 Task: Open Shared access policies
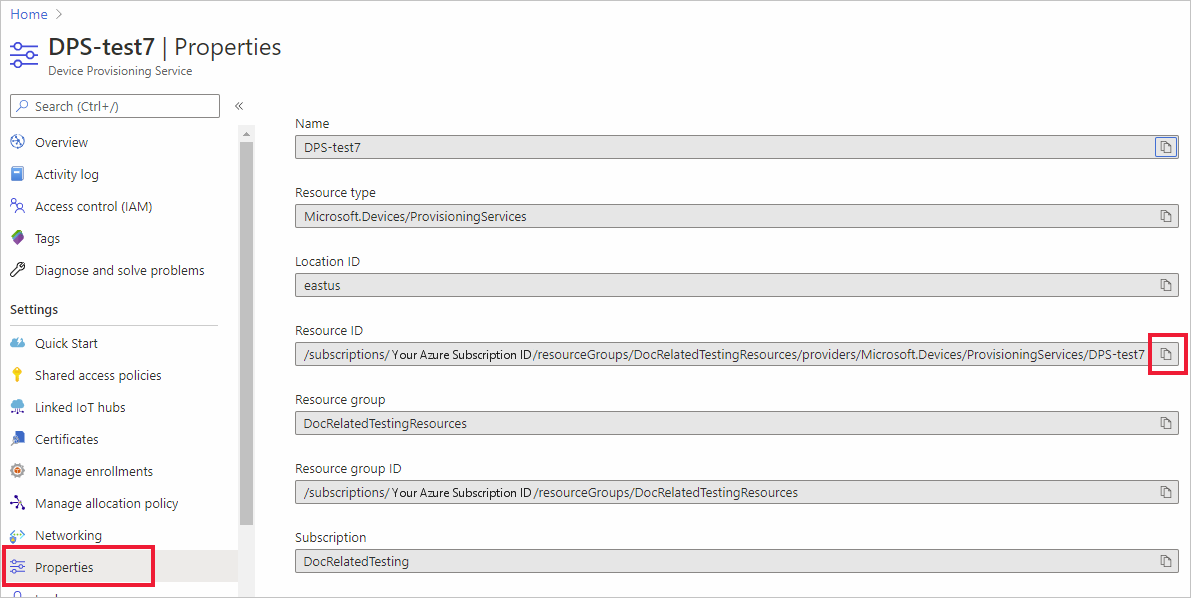tap(98, 376)
